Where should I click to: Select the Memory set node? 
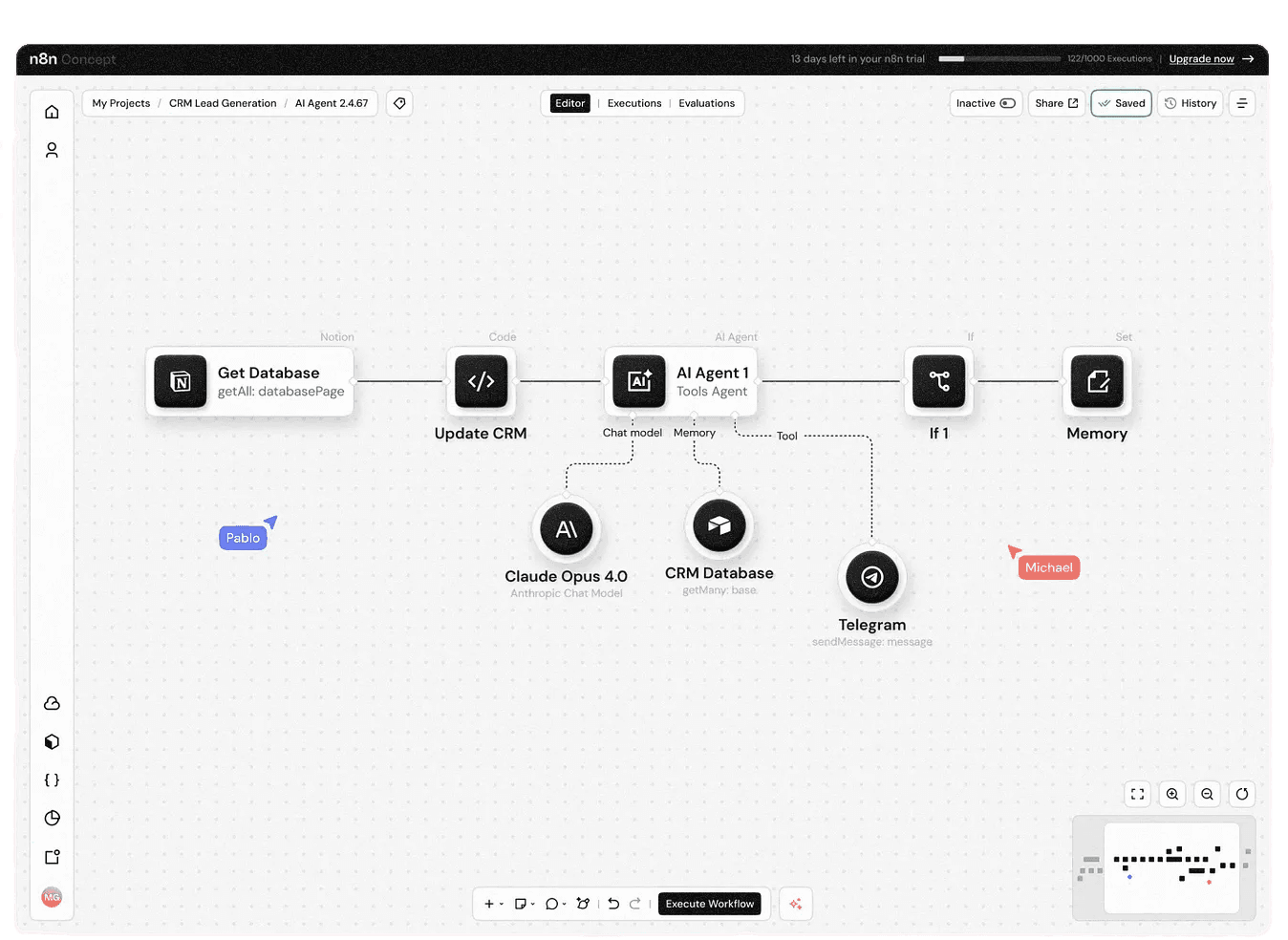tap(1097, 381)
